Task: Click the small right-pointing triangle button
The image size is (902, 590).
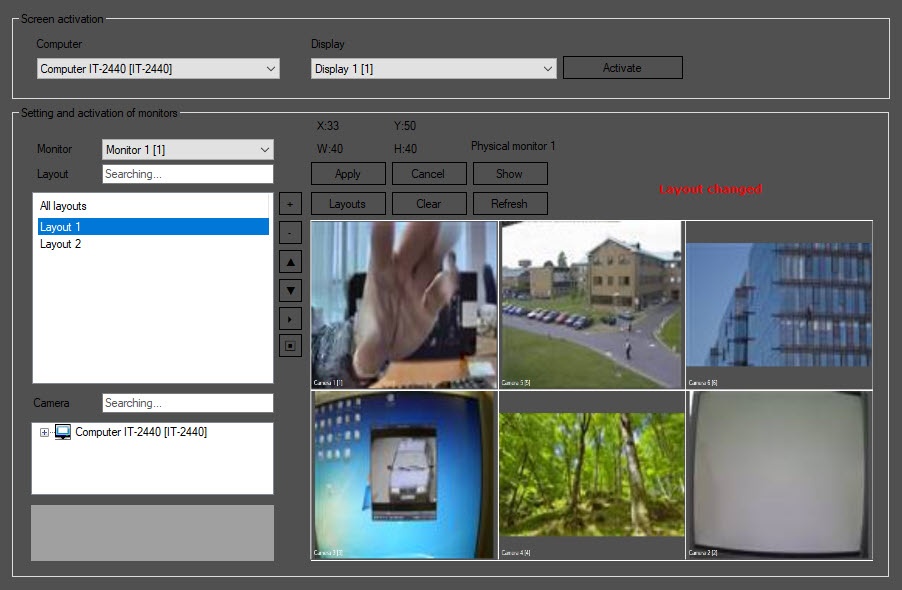Action: [290, 319]
